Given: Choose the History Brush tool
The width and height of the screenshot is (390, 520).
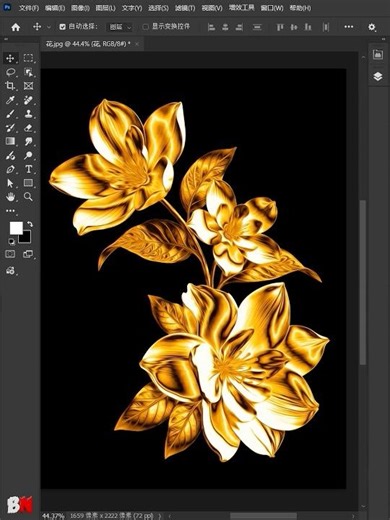Looking at the screenshot, I should (10, 127).
